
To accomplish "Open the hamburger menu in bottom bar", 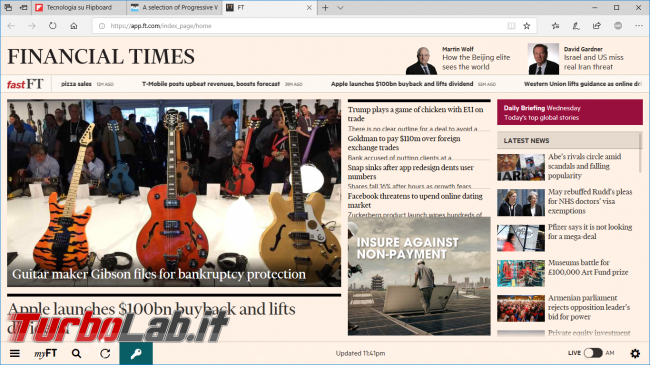I will [15, 353].
